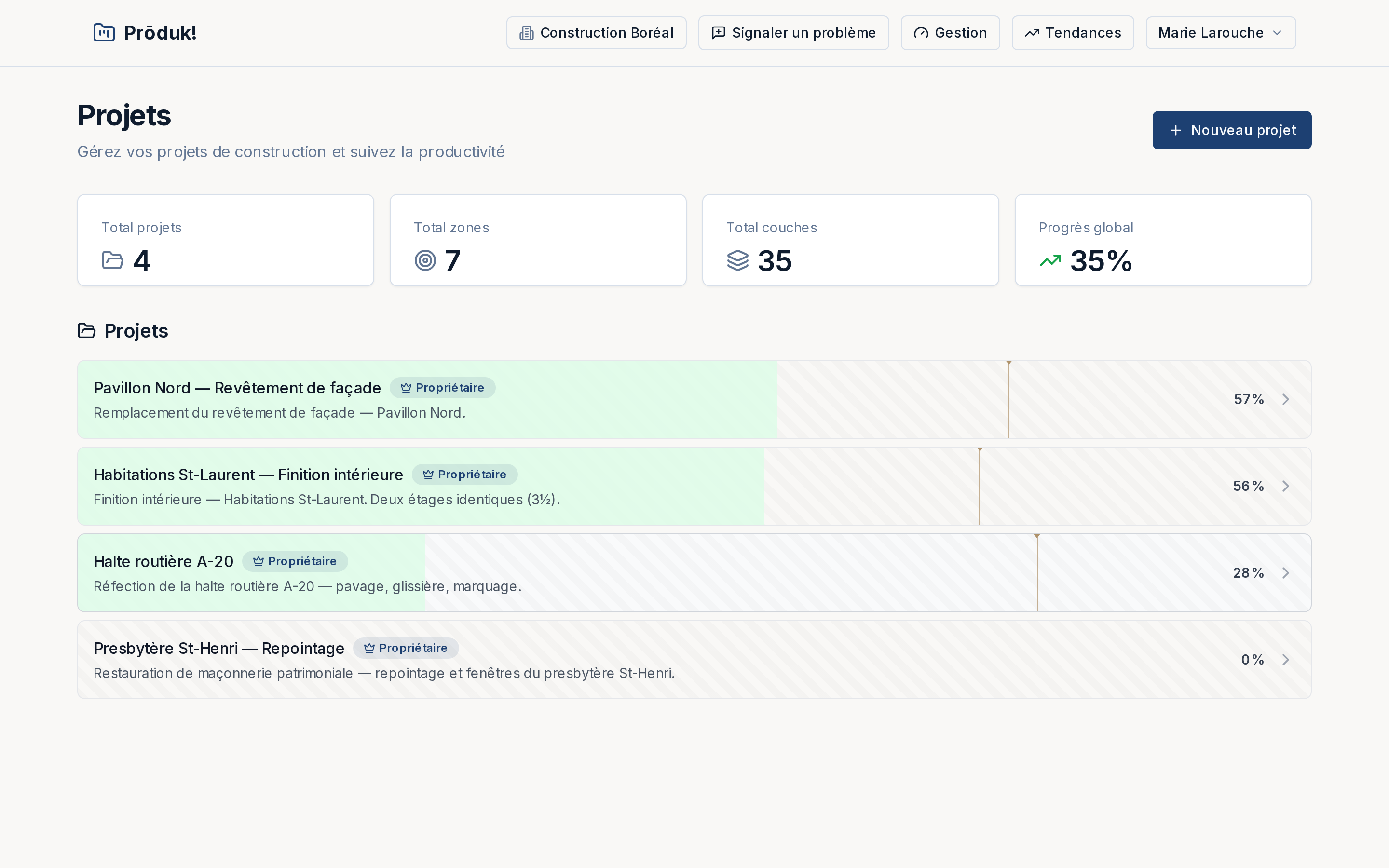Viewport: 1389px width, 868px height.
Task: Click the crown icon on Halte routière A-20 badge
Action: [259, 561]
